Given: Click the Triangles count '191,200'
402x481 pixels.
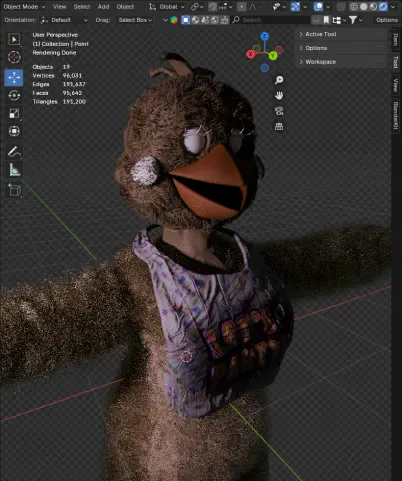Looking at the screenshot, I should coord(74,102).
